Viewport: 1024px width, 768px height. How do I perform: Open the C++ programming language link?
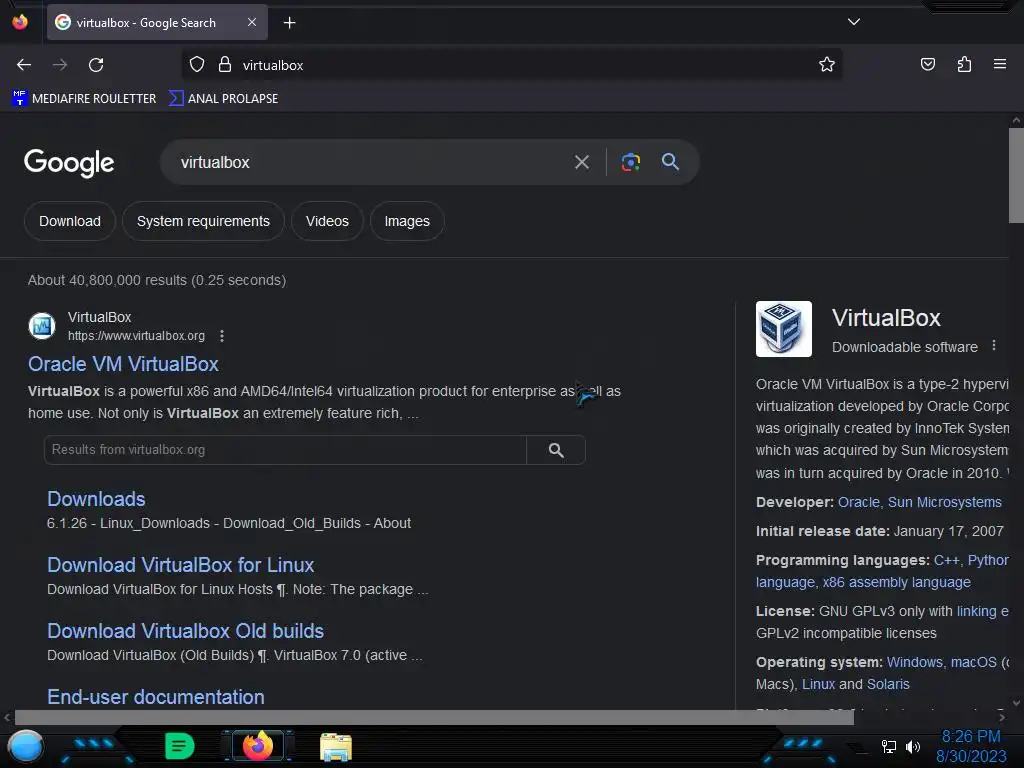tap(946, 560)
